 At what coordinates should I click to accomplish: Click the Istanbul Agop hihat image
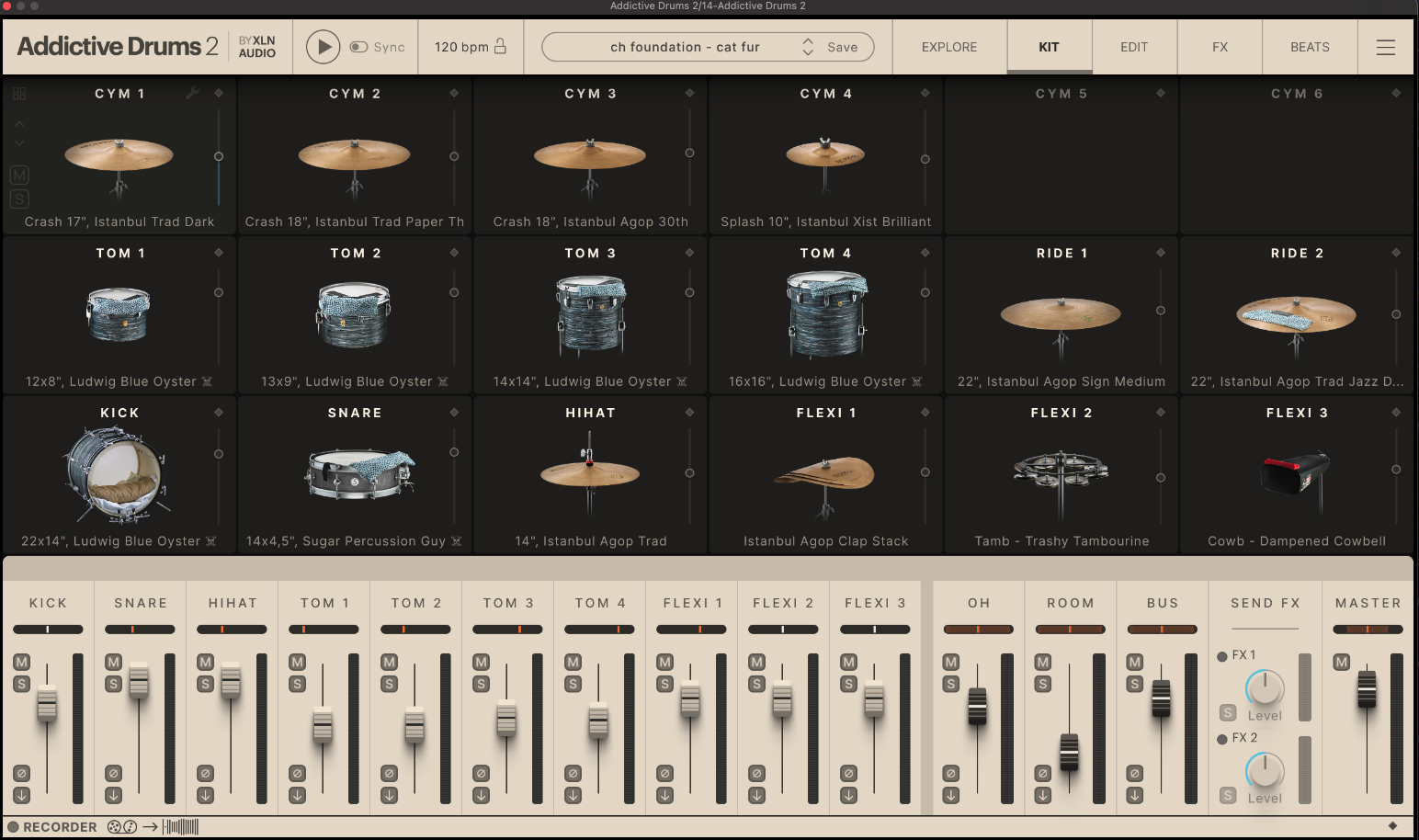point(590,475)
